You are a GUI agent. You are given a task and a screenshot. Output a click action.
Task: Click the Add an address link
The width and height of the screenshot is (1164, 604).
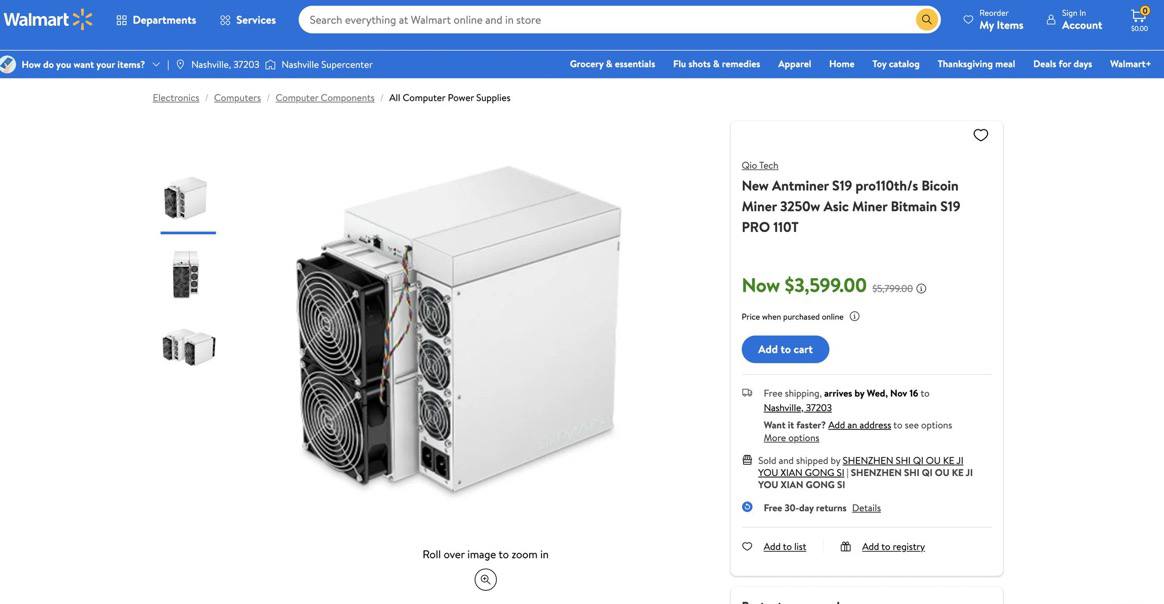coord(859,425)
